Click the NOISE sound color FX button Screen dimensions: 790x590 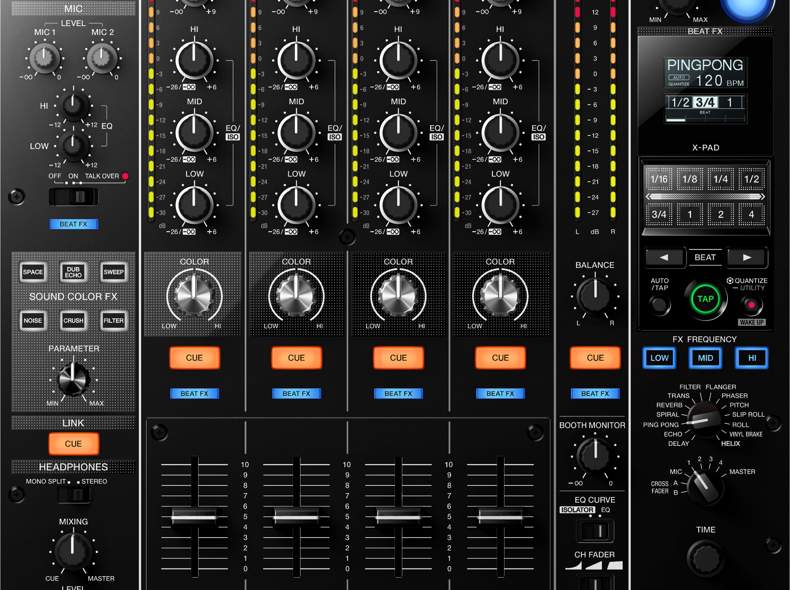33,320
